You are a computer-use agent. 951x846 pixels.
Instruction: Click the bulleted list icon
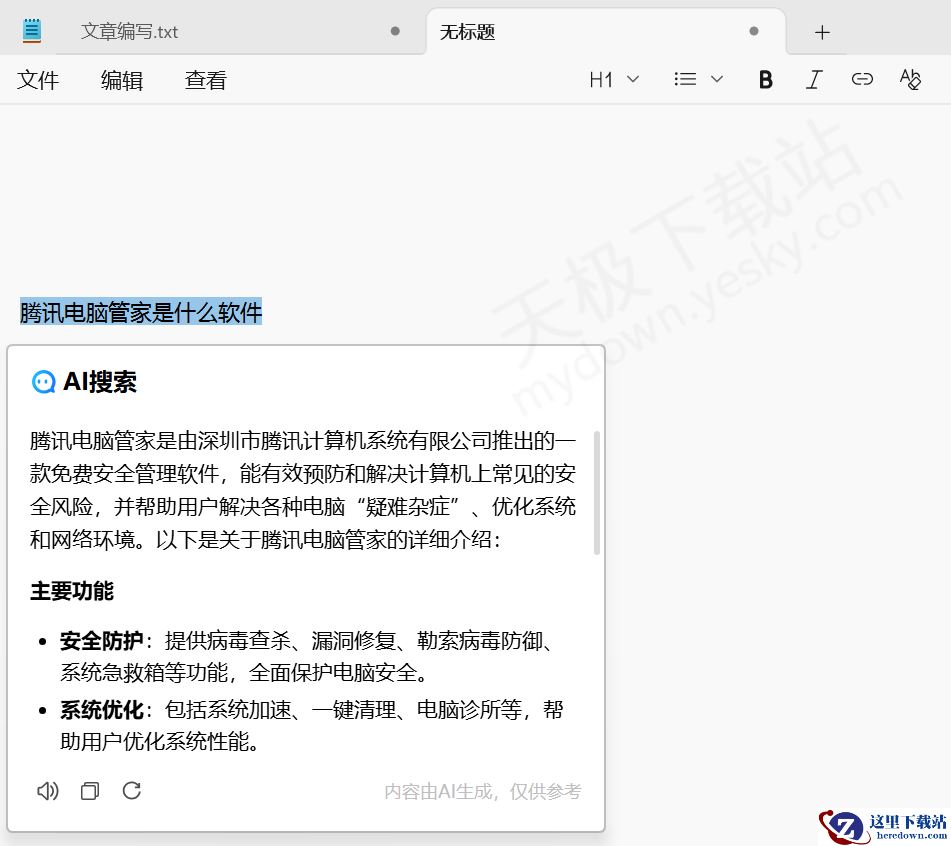click(x=688, y=79)
